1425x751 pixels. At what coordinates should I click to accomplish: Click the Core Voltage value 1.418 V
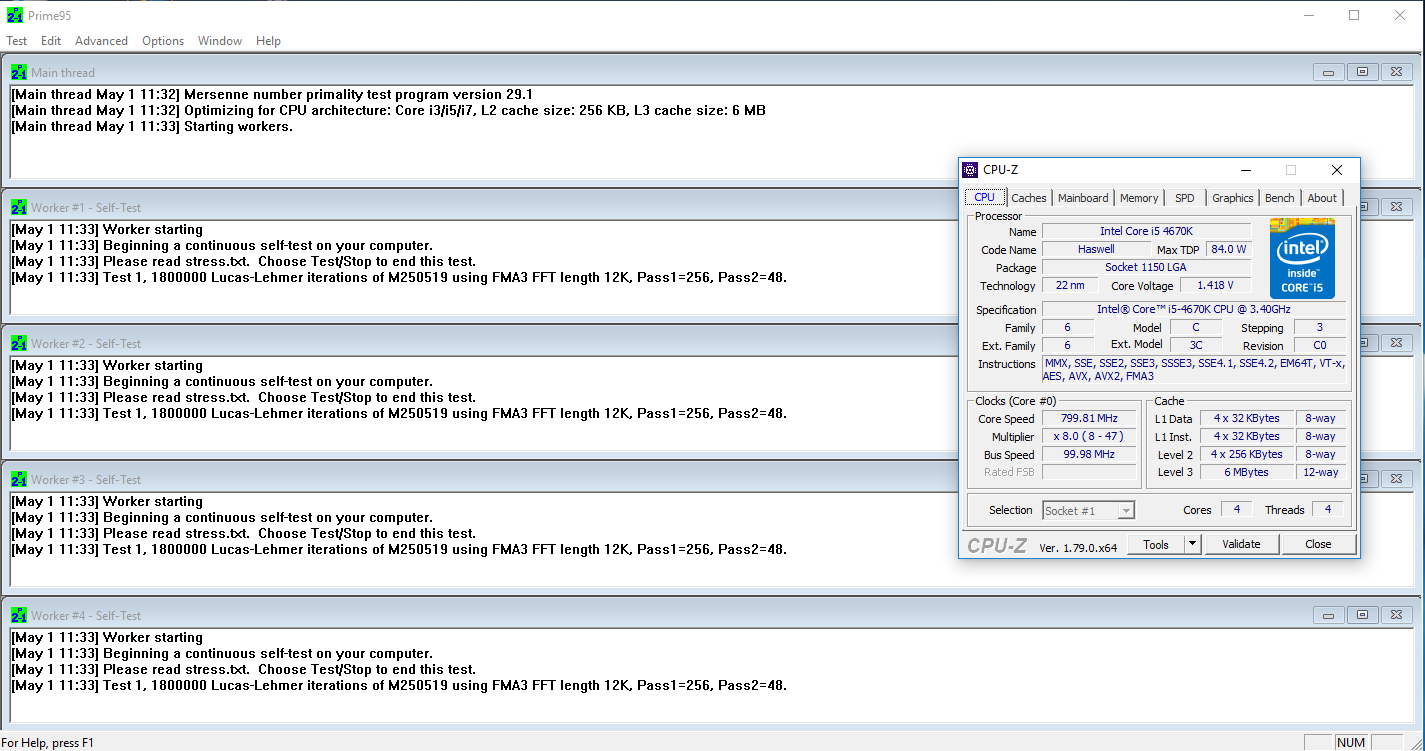coord(1215,285)
